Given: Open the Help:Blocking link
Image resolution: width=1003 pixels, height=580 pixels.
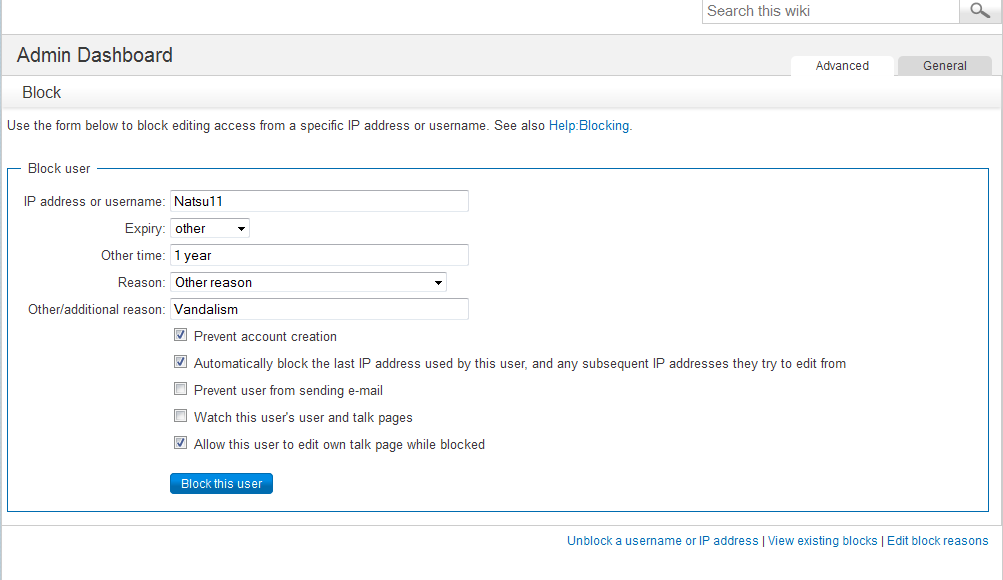Looking at the screenshot, I should [588, 125].
